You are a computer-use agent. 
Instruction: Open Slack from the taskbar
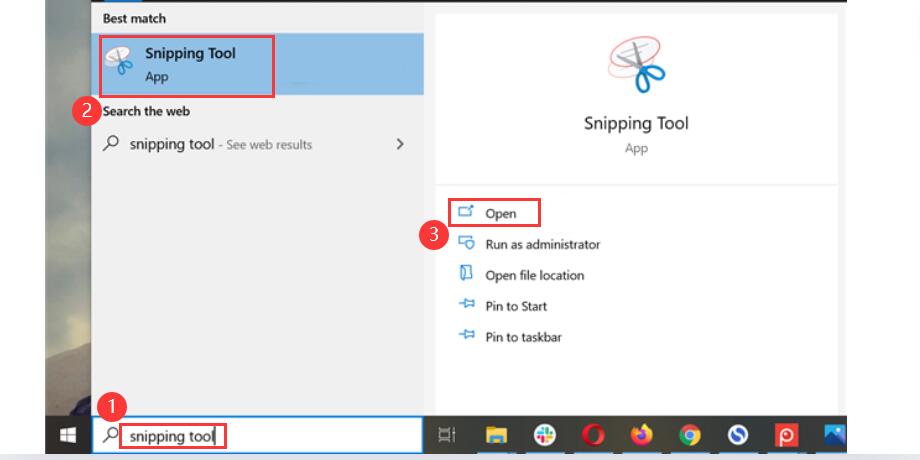tap(545, 435)
